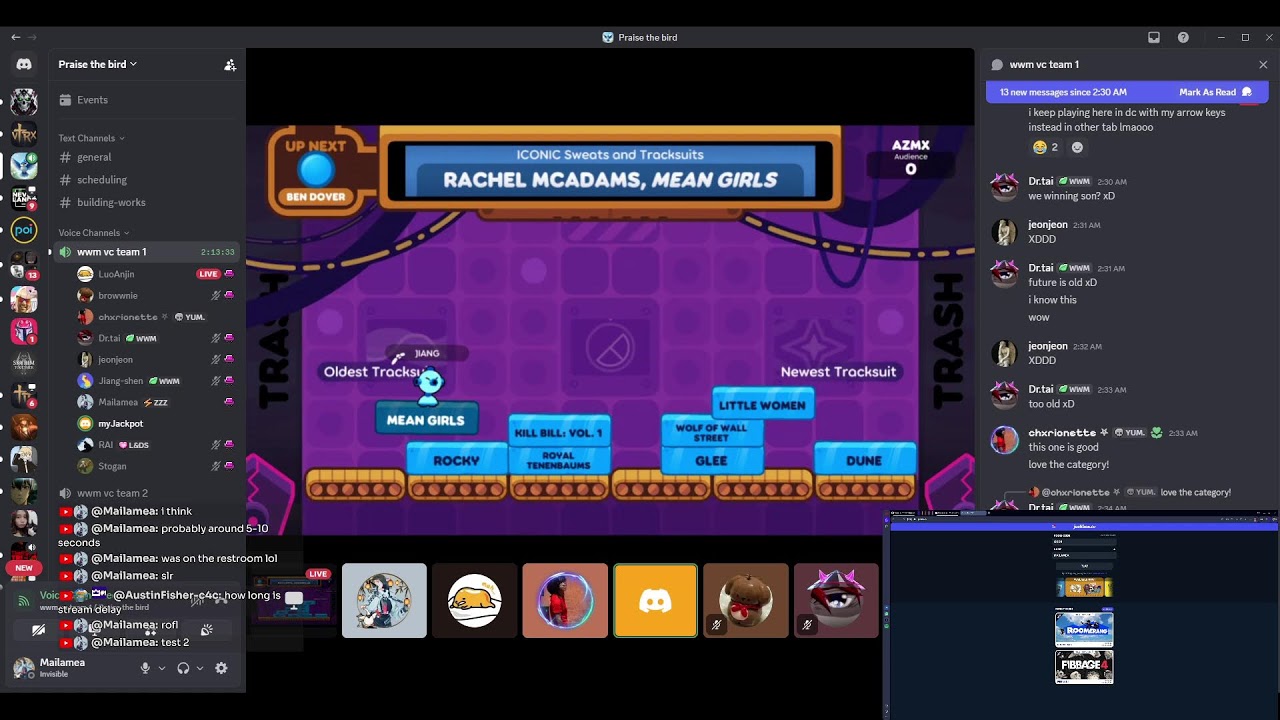Select the Events item in sidebar
The width and height of the screenshot is (1280, 720).
[x=148, y=100]
